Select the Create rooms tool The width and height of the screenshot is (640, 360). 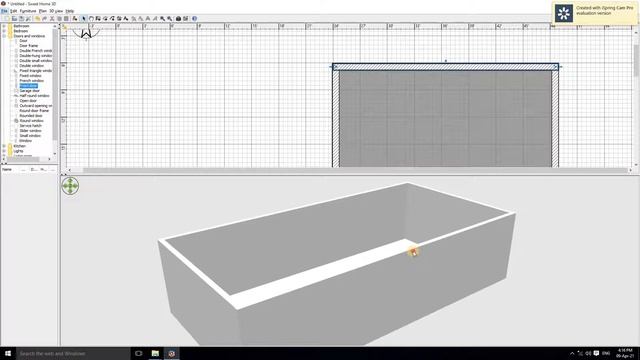tap(105, 18)
